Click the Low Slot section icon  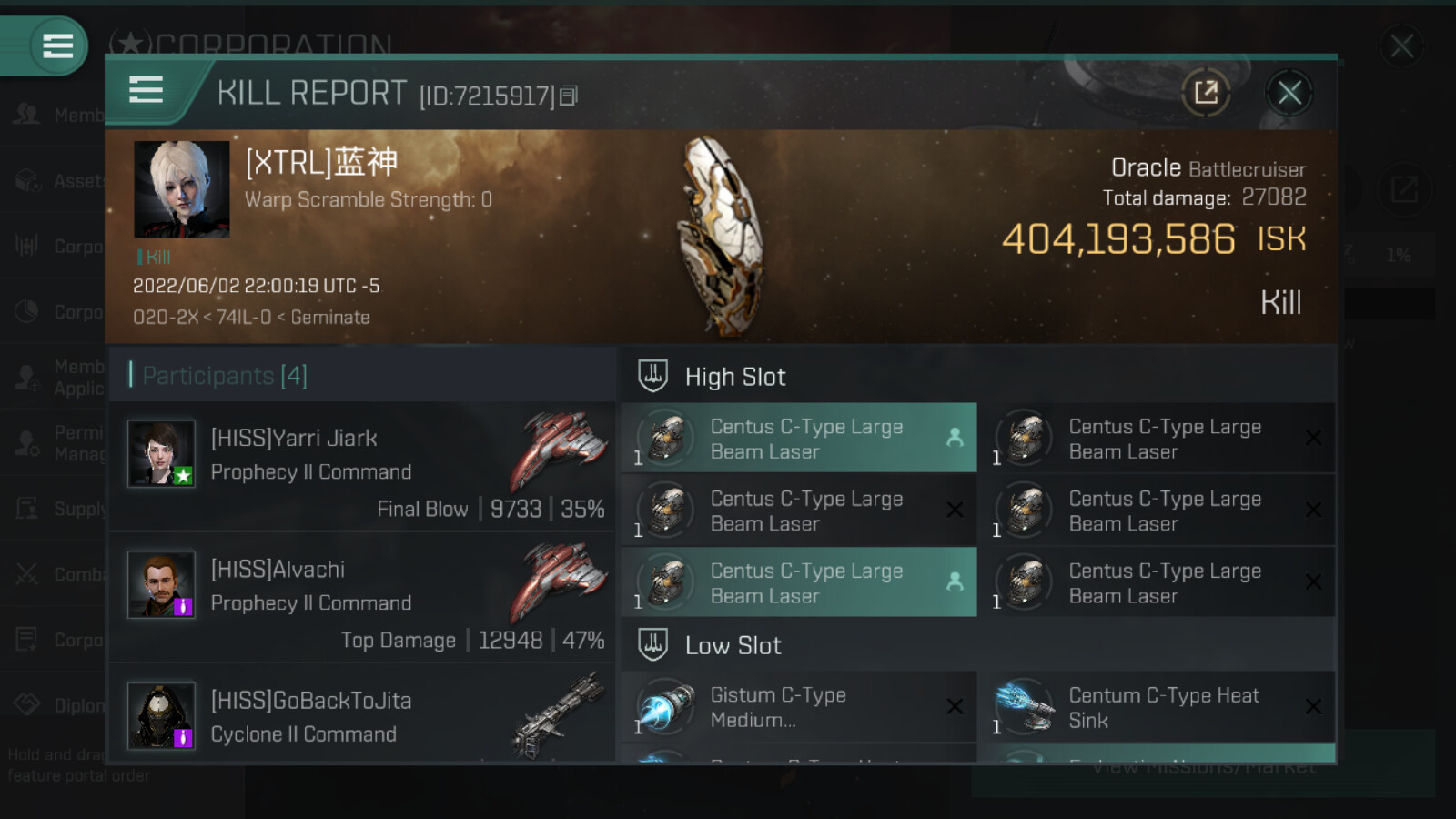point(652,644)
